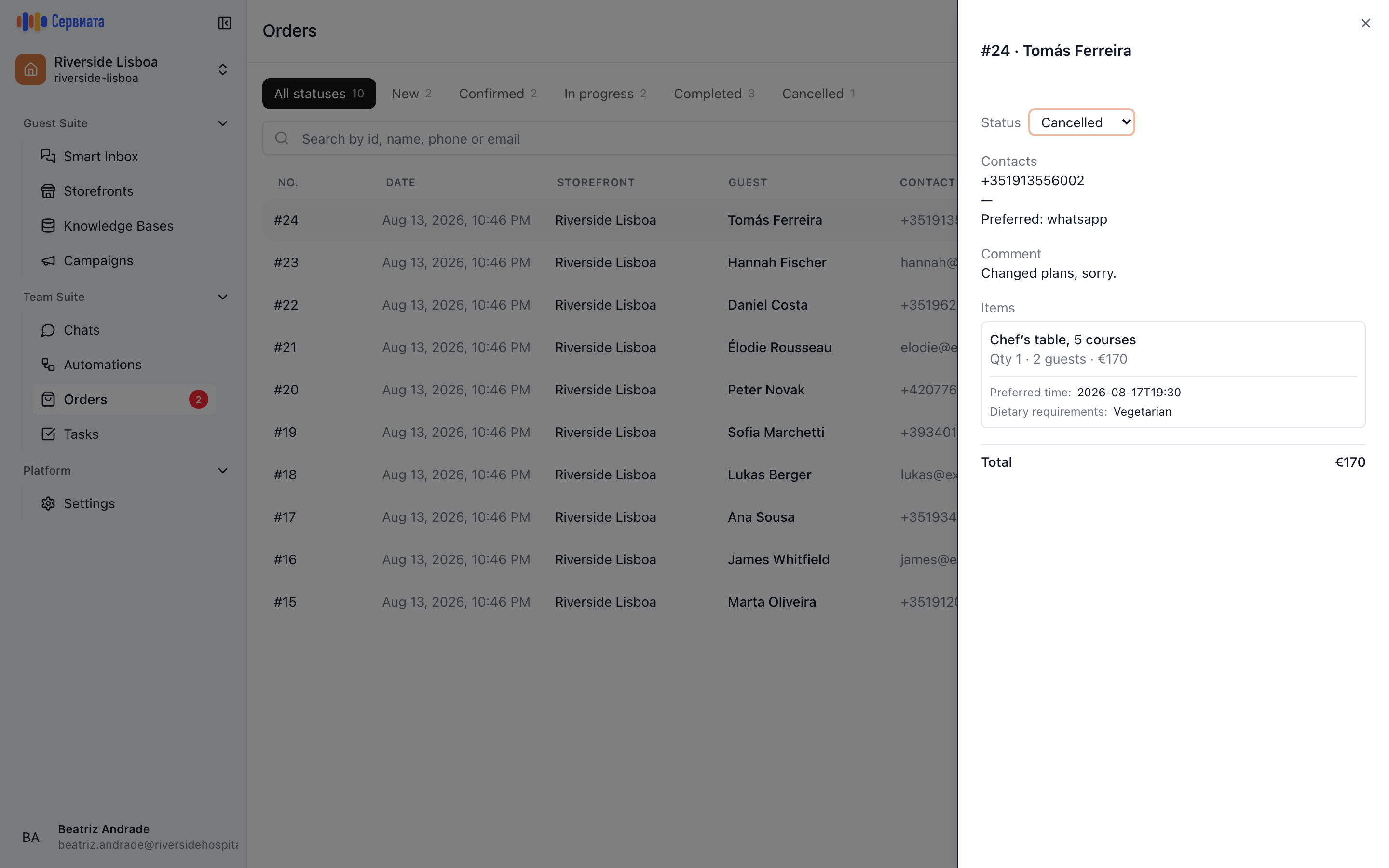Viewport: 1389px width, 868px height.
Task: Click the Сервиата logo
Action: pyautogui.click(x=61, y=22)
